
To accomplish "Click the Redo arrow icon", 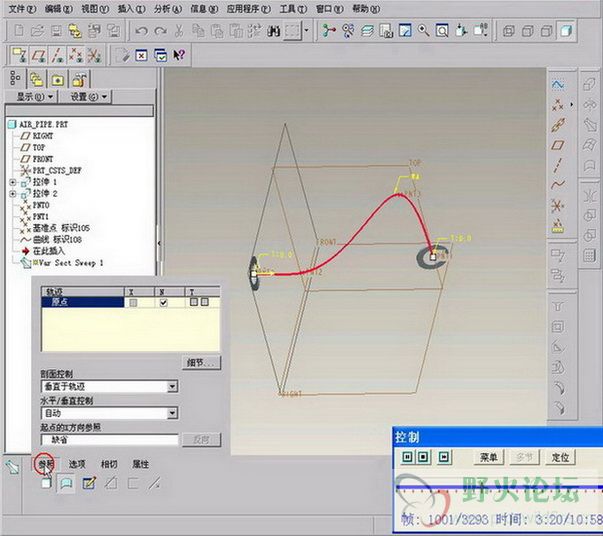I will 160,31.
